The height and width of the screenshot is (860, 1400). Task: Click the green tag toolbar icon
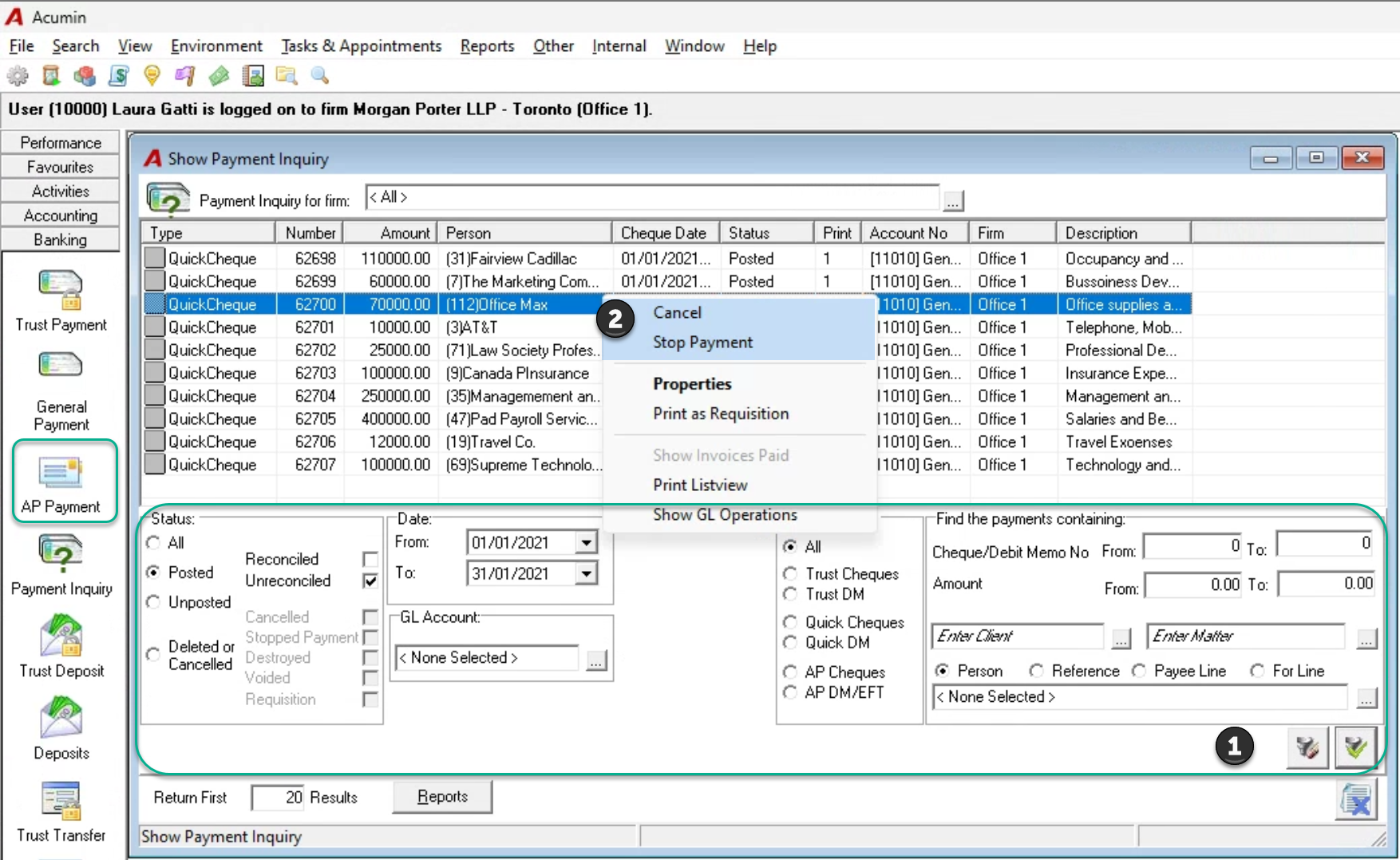(219, 76)
